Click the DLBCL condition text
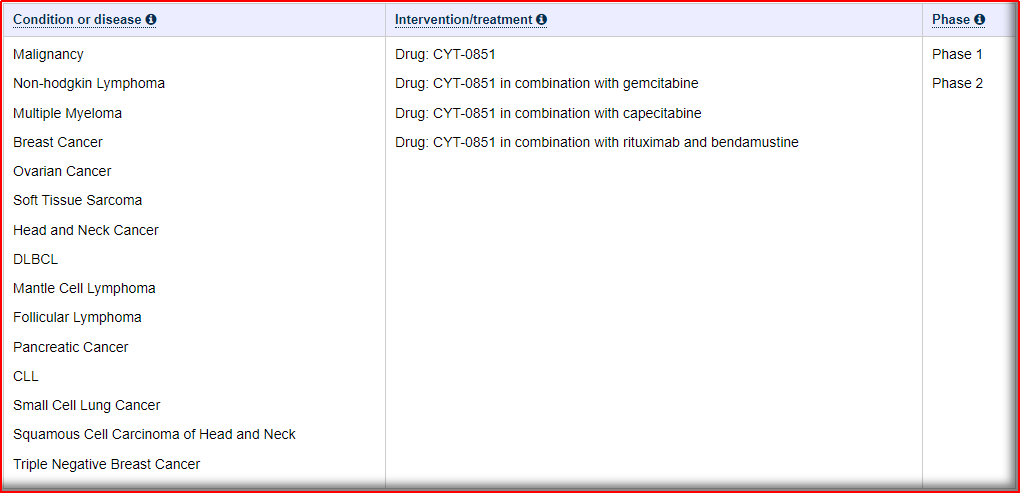Screen dimensions: 1021x494 tap(35, 259)
